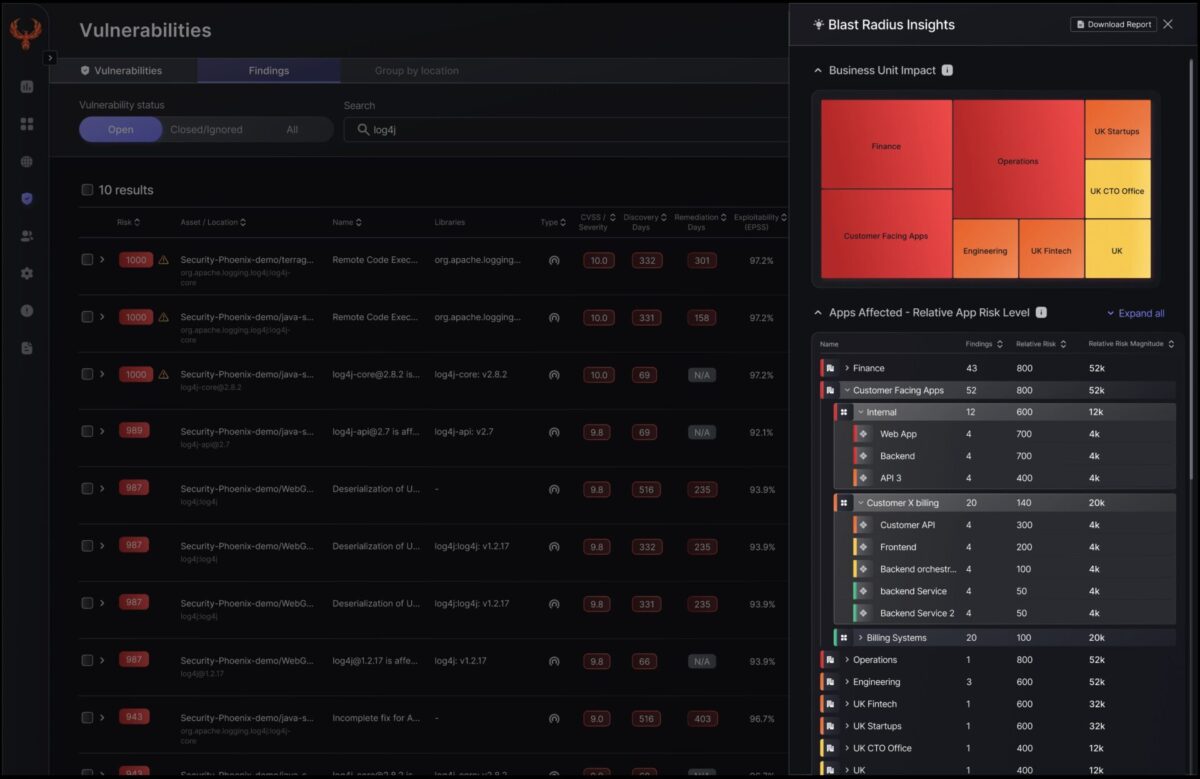Select the shield vulnerabilities icon in the sidebar

click(27, 198)
